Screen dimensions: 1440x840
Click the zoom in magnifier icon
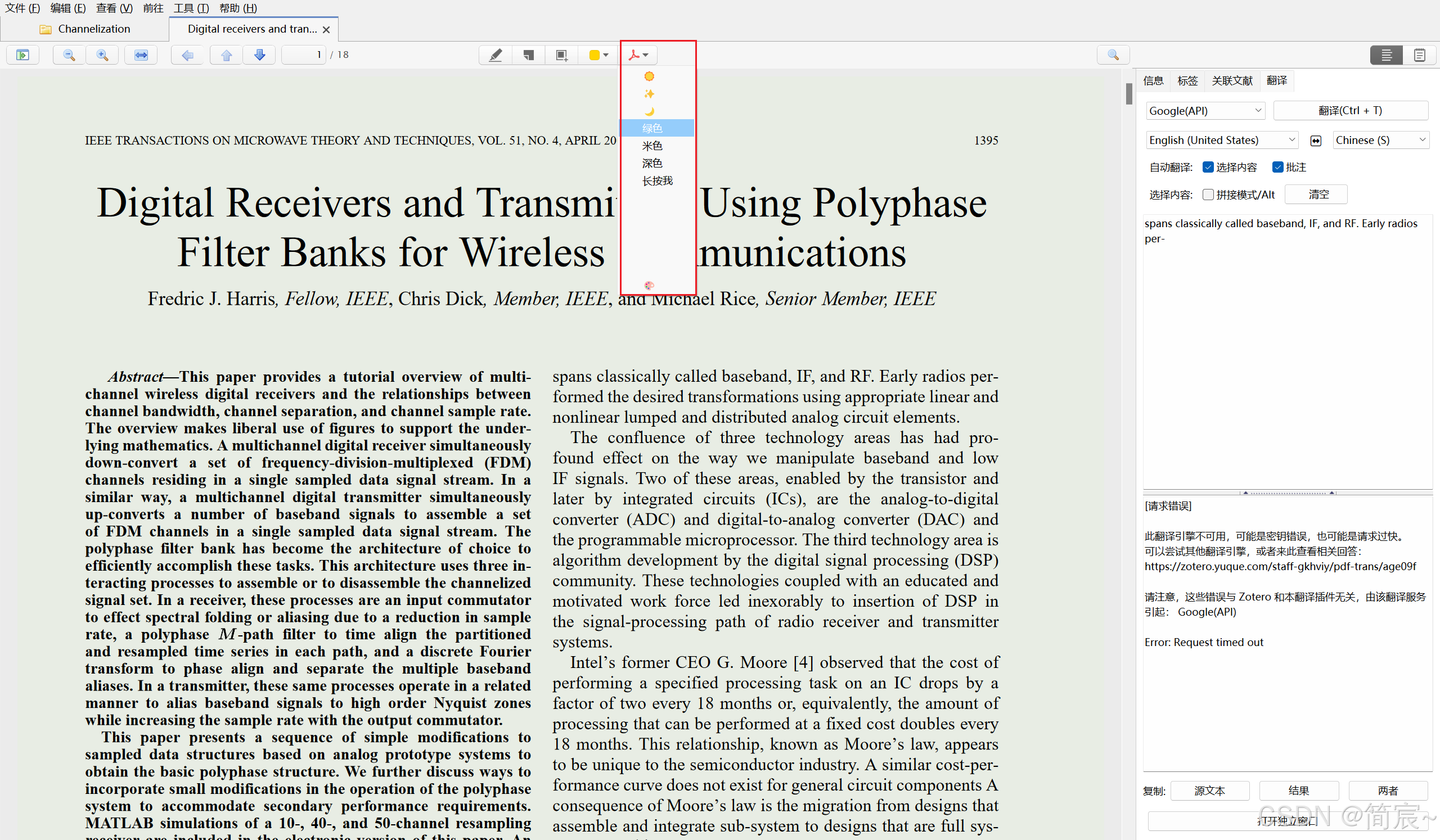click(x=102, y=55)
